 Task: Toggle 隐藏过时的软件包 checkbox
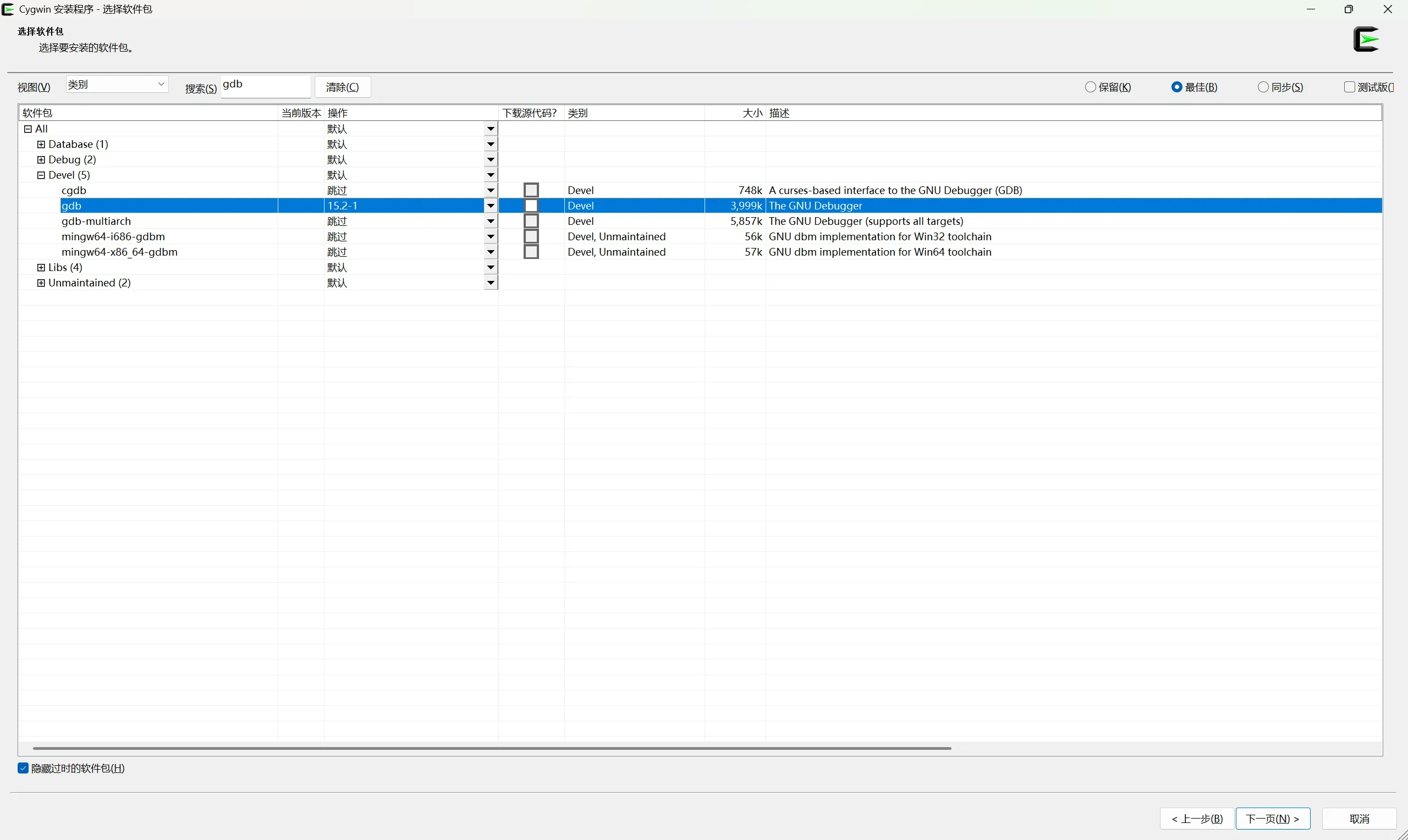(x=23, y=768)
